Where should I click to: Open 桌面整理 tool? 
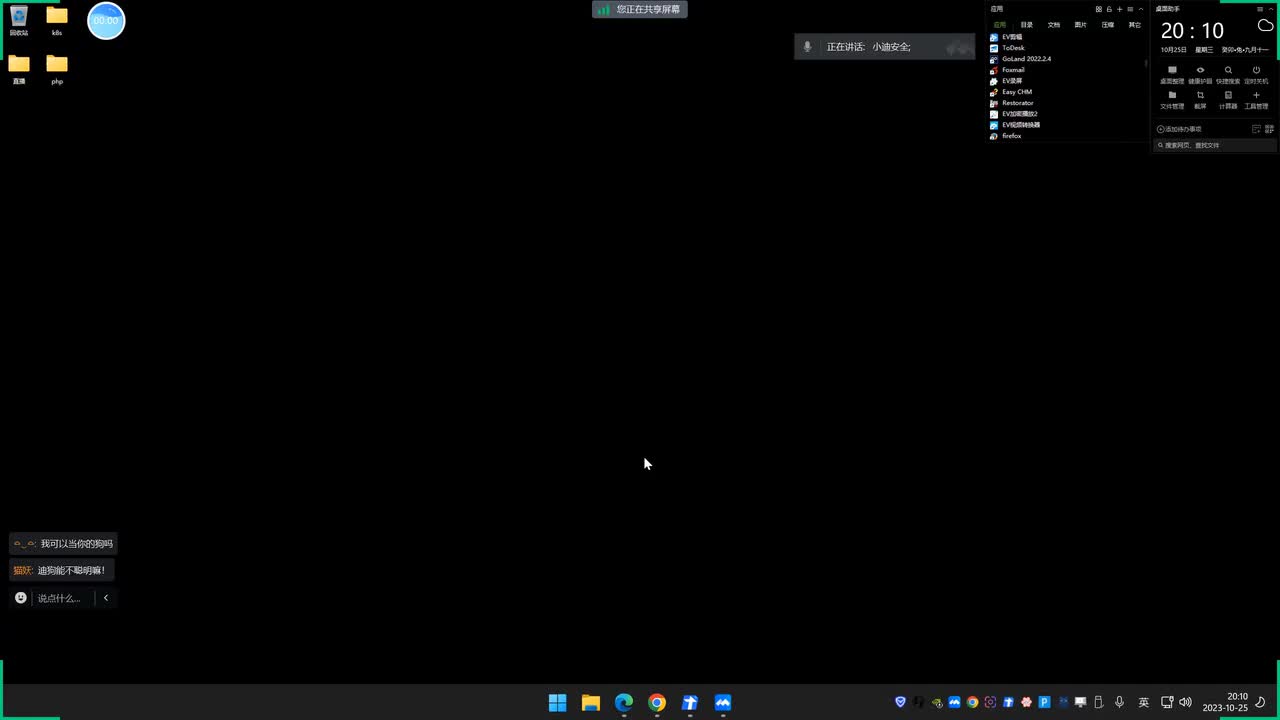pyautogui.click(x=1172, y=75)
